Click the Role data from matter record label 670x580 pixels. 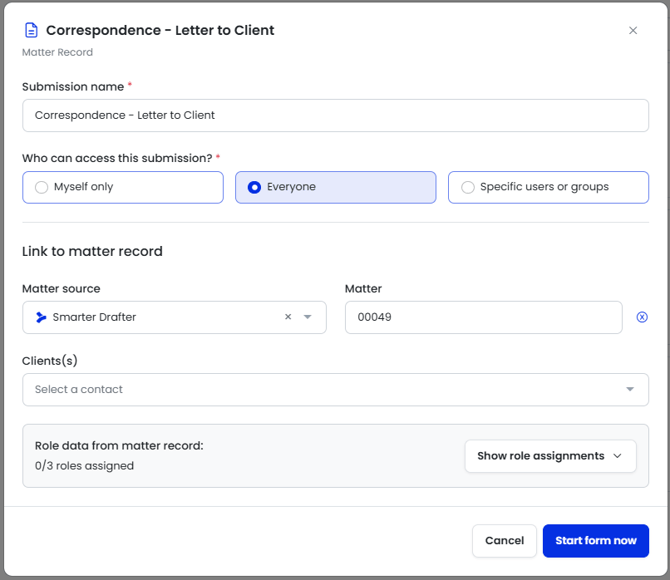[119, 445]
